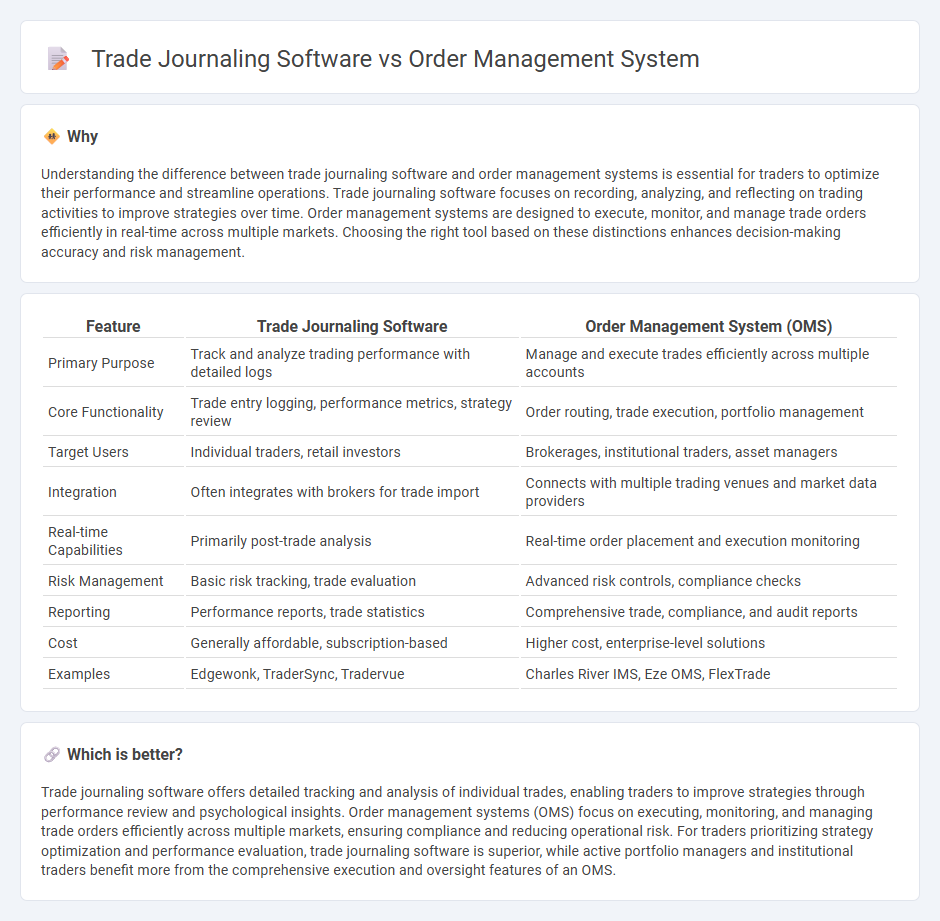Click the Examples row label
This screenshot has width=940, height=921.
pyautogui.click(x=79, y=674)
